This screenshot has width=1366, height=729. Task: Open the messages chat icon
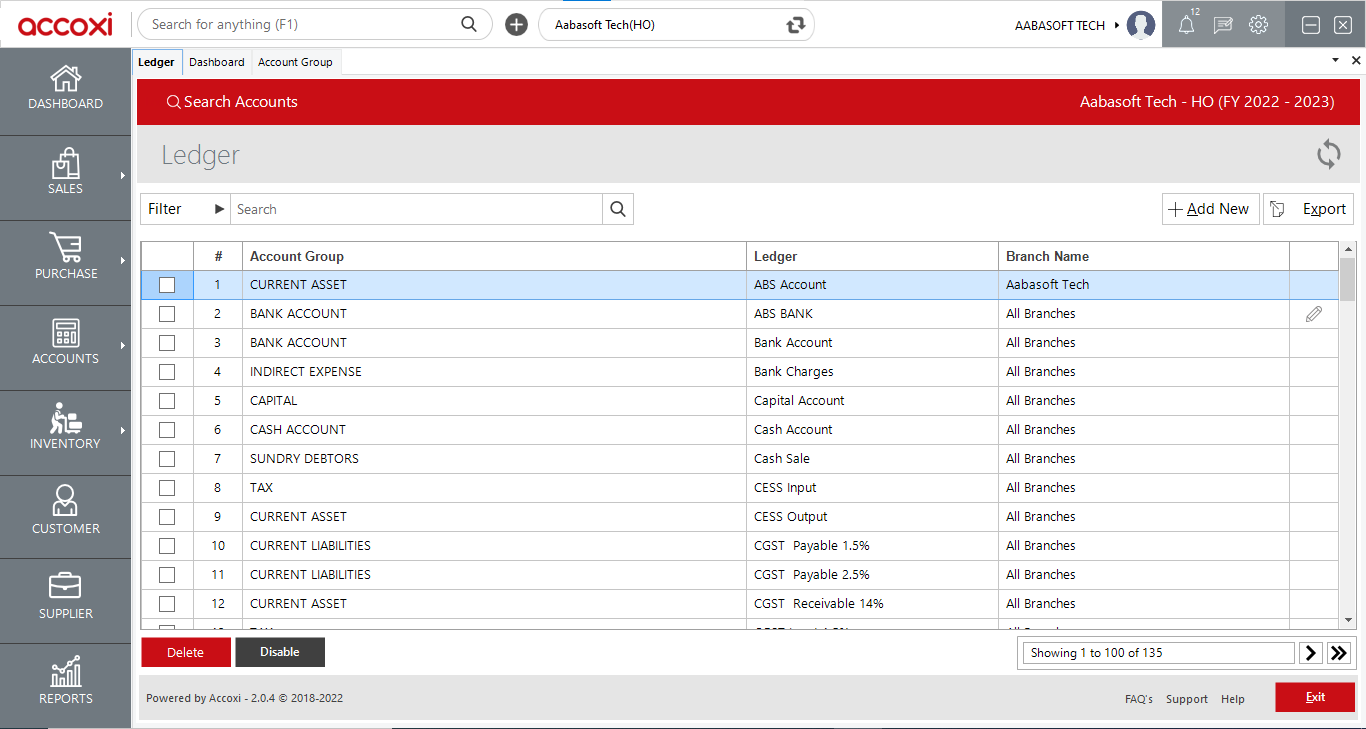[x=1223, y=25]
